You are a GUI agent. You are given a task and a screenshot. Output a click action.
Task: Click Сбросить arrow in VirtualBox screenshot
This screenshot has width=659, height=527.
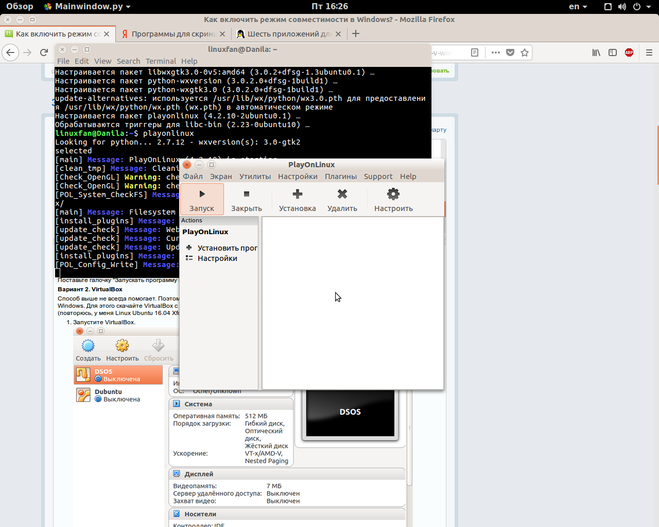(158, 346)
